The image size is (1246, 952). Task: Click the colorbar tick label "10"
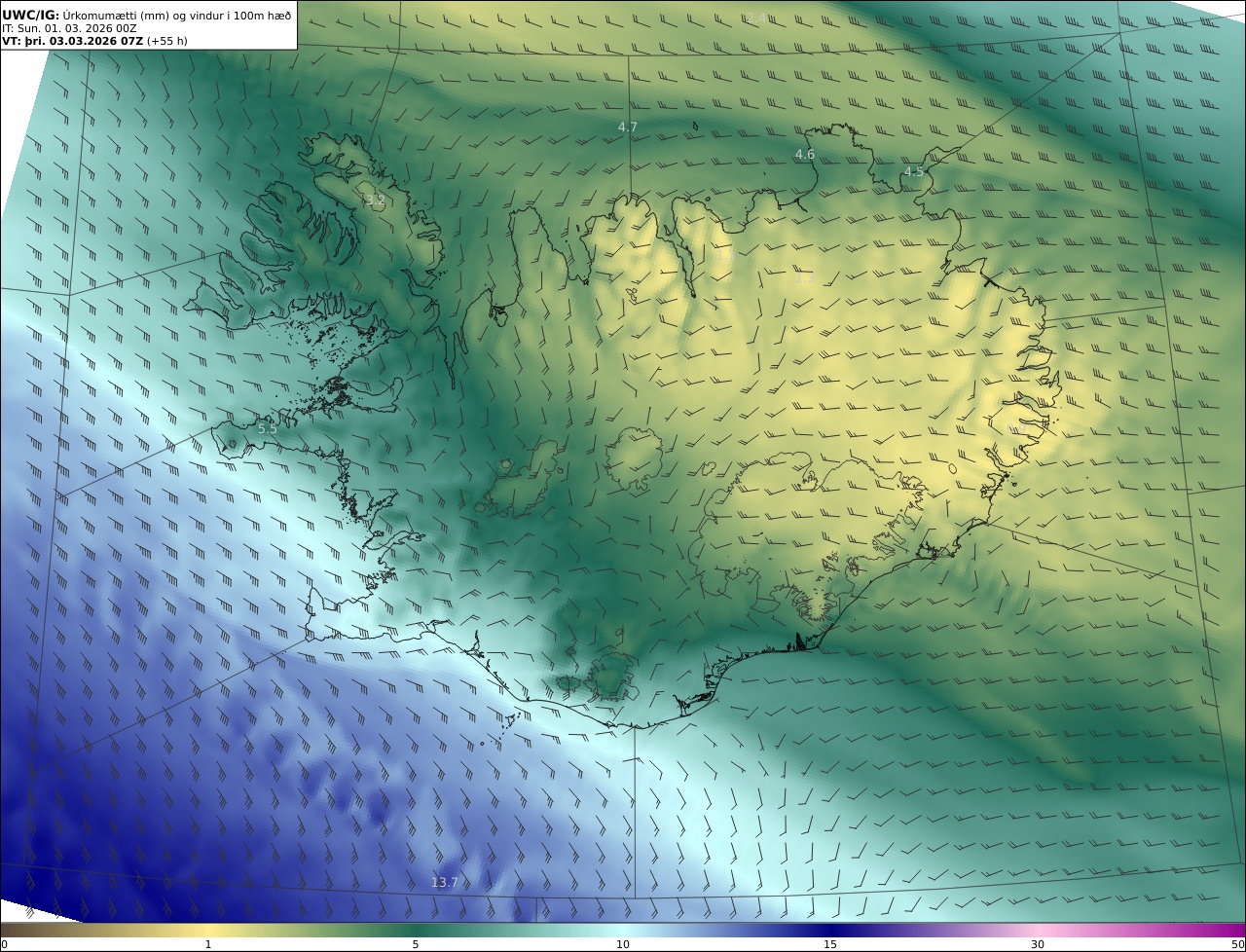tap(623, 944)
